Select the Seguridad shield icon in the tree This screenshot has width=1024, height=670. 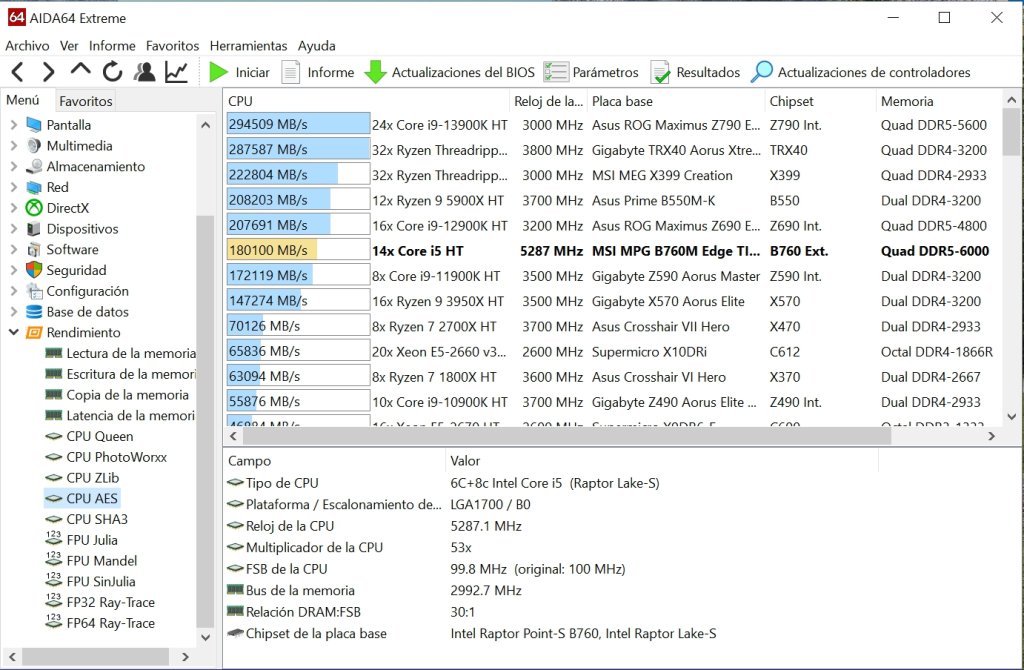34,270
